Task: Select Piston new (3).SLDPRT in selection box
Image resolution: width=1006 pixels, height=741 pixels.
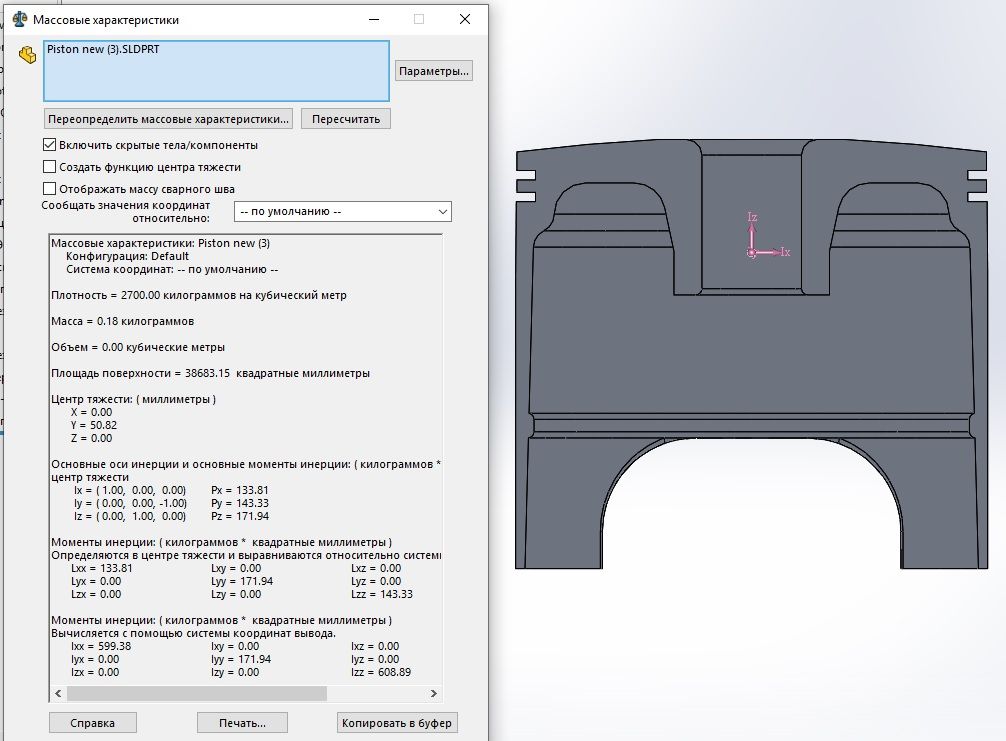Action: point(103,49)
